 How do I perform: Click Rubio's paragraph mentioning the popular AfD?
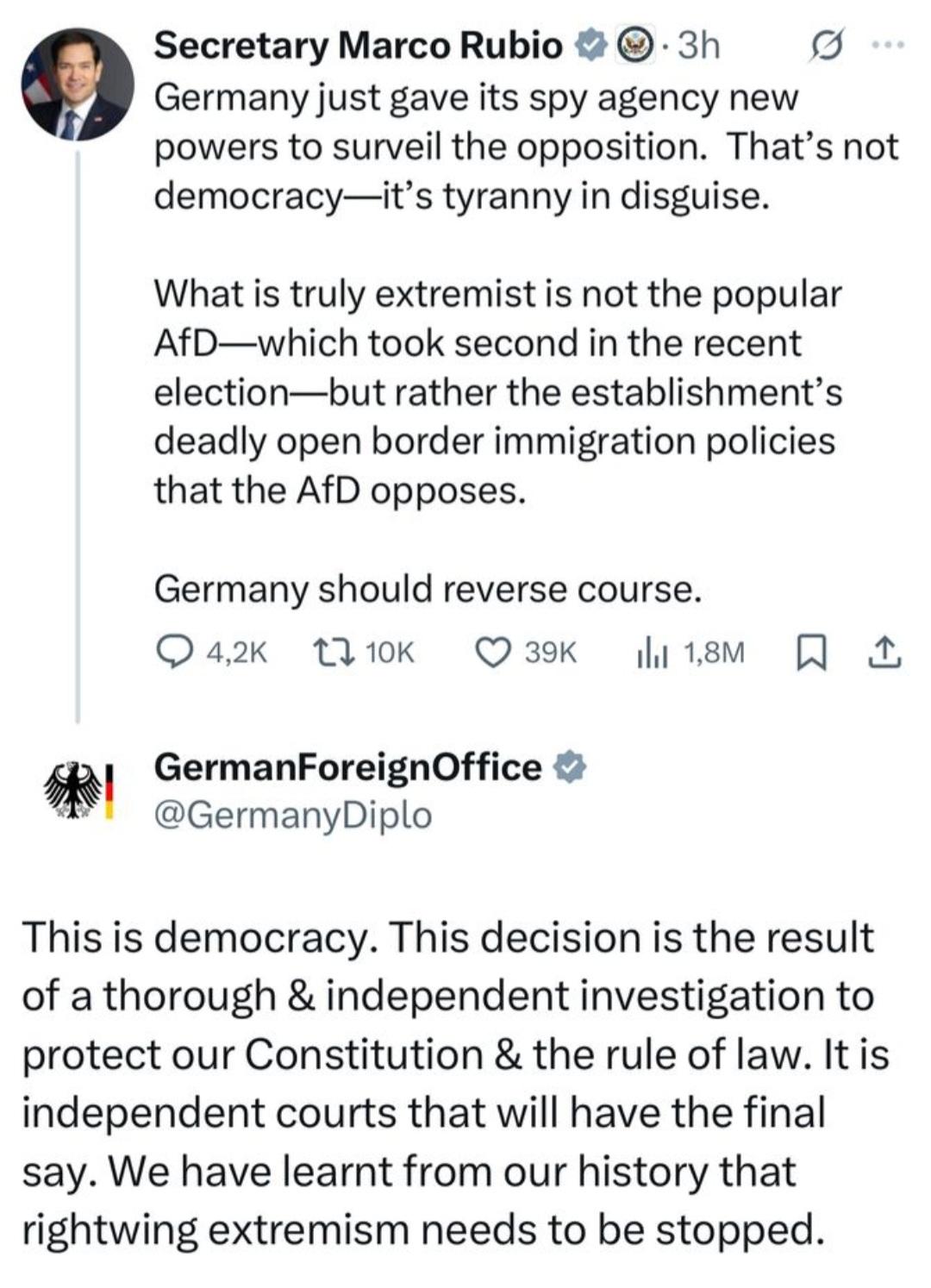click(497, 392)
